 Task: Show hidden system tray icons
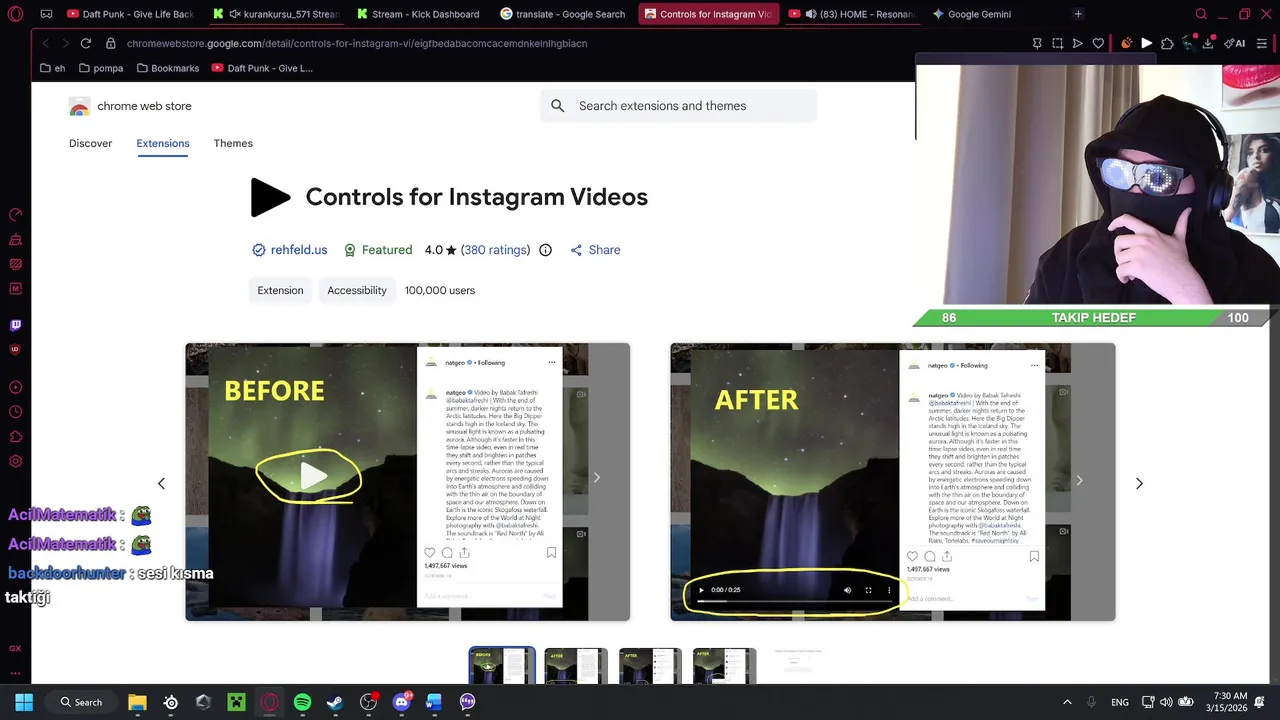(1067, 702)
